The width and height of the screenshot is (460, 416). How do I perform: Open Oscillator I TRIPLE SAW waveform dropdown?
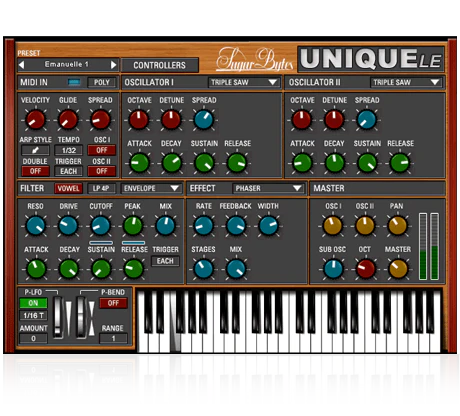(x=244, y=82)
